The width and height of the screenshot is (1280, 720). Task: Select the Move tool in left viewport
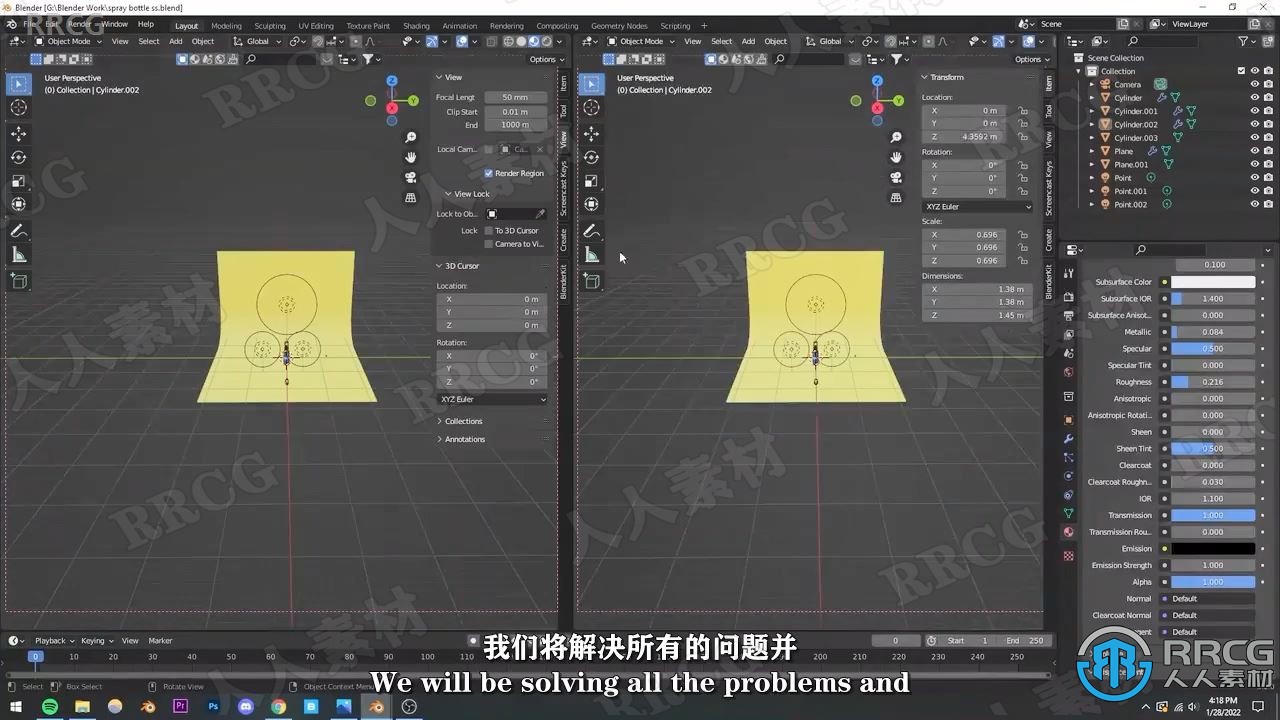(19, 133)
